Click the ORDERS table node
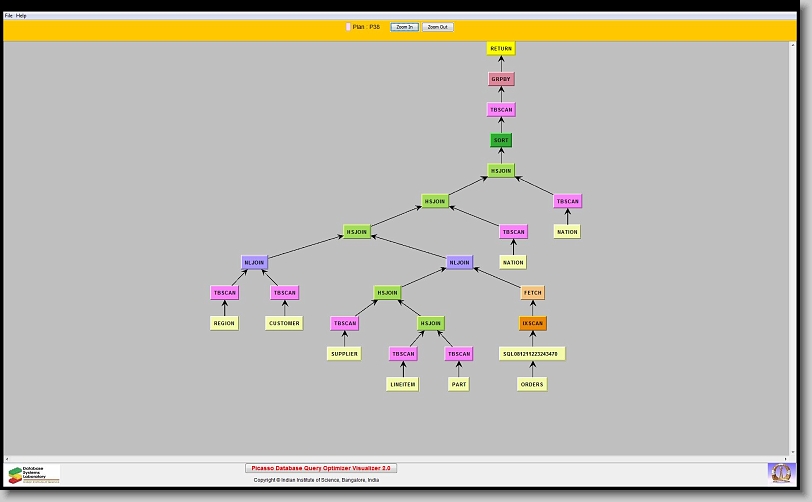The height and width of the screenshot is (502, 812). pyautogui.click(x=532, y=384)
